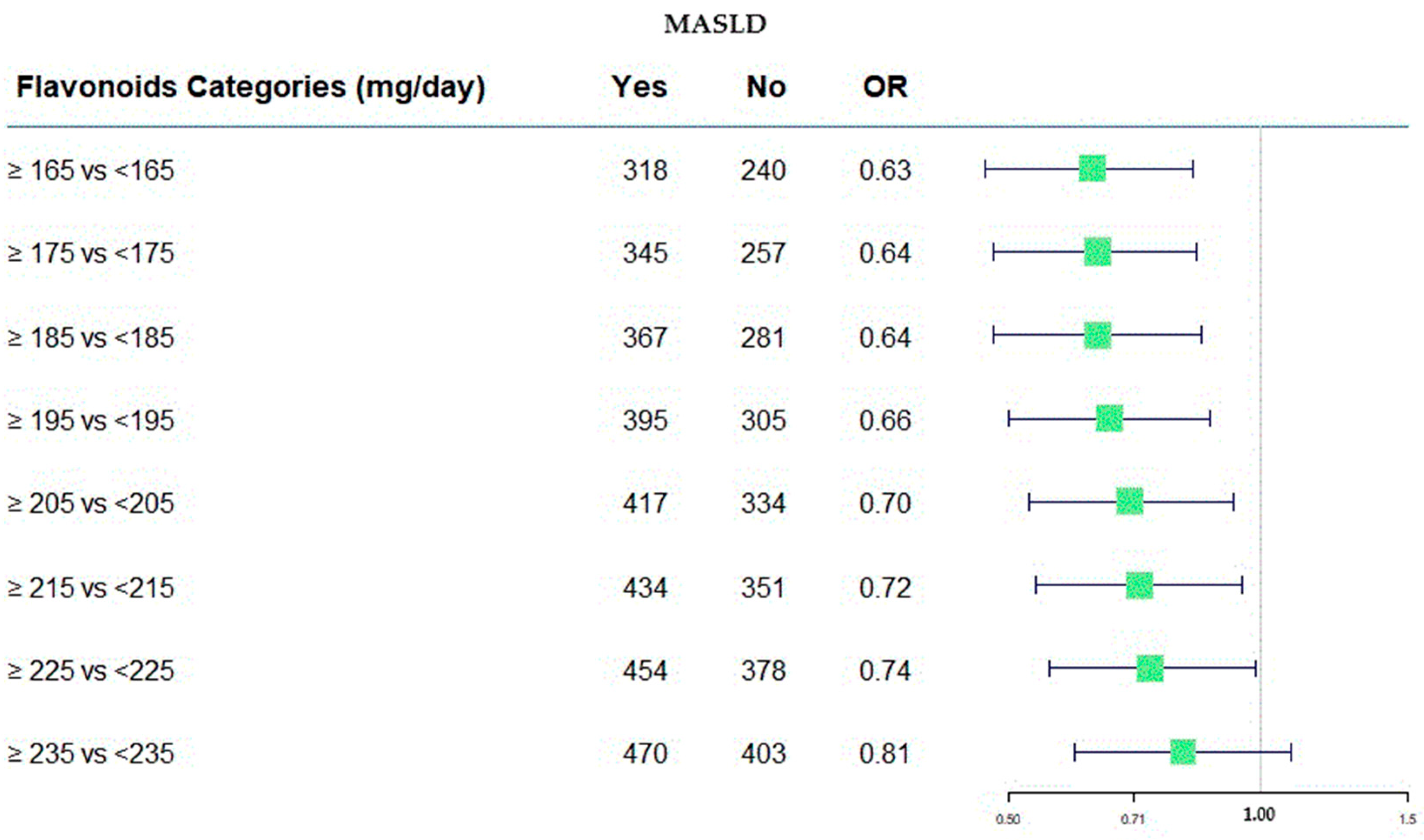The width and height of the screenshot is (1424, 840).
Task: Click the 0.50 axis tick label
Action: click(1008, 819)
